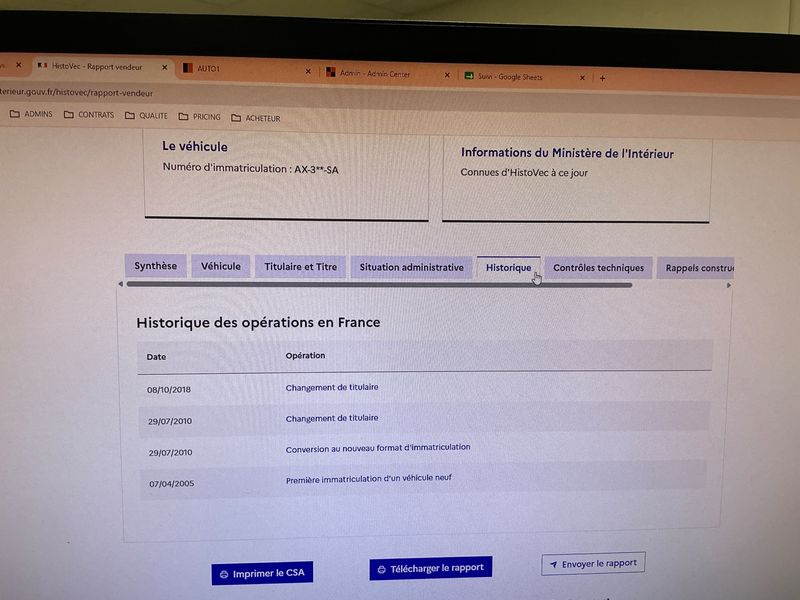
Task: Click left arrow of the tabs scrollbar
Action: point(120,284)
